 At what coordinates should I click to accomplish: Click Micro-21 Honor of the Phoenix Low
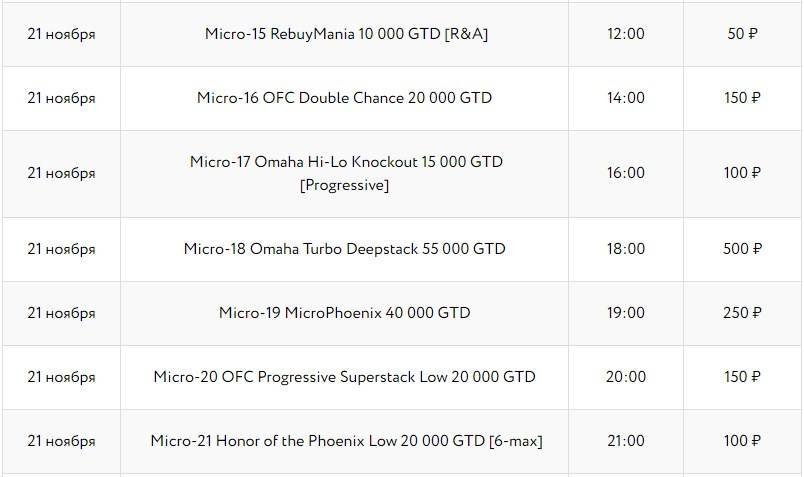coord(346,441)
